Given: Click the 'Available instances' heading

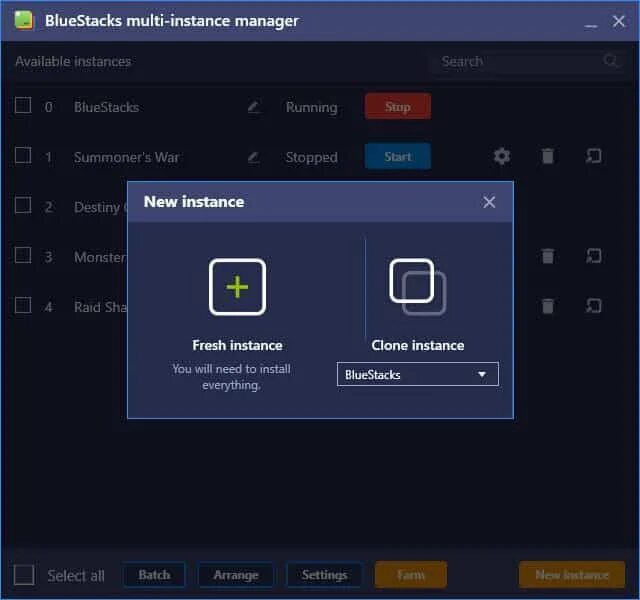Looking at the screenshot, I should (73, 61).
